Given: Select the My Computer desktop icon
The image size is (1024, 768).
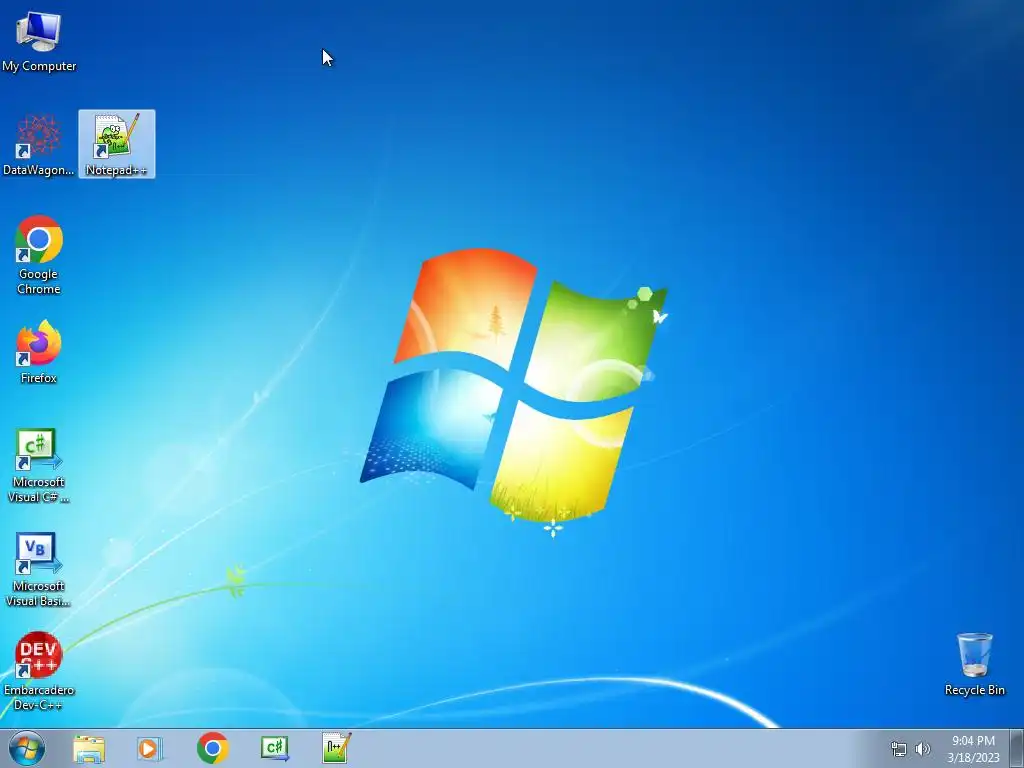Looking at the screenshot, I should coord(39,40).
